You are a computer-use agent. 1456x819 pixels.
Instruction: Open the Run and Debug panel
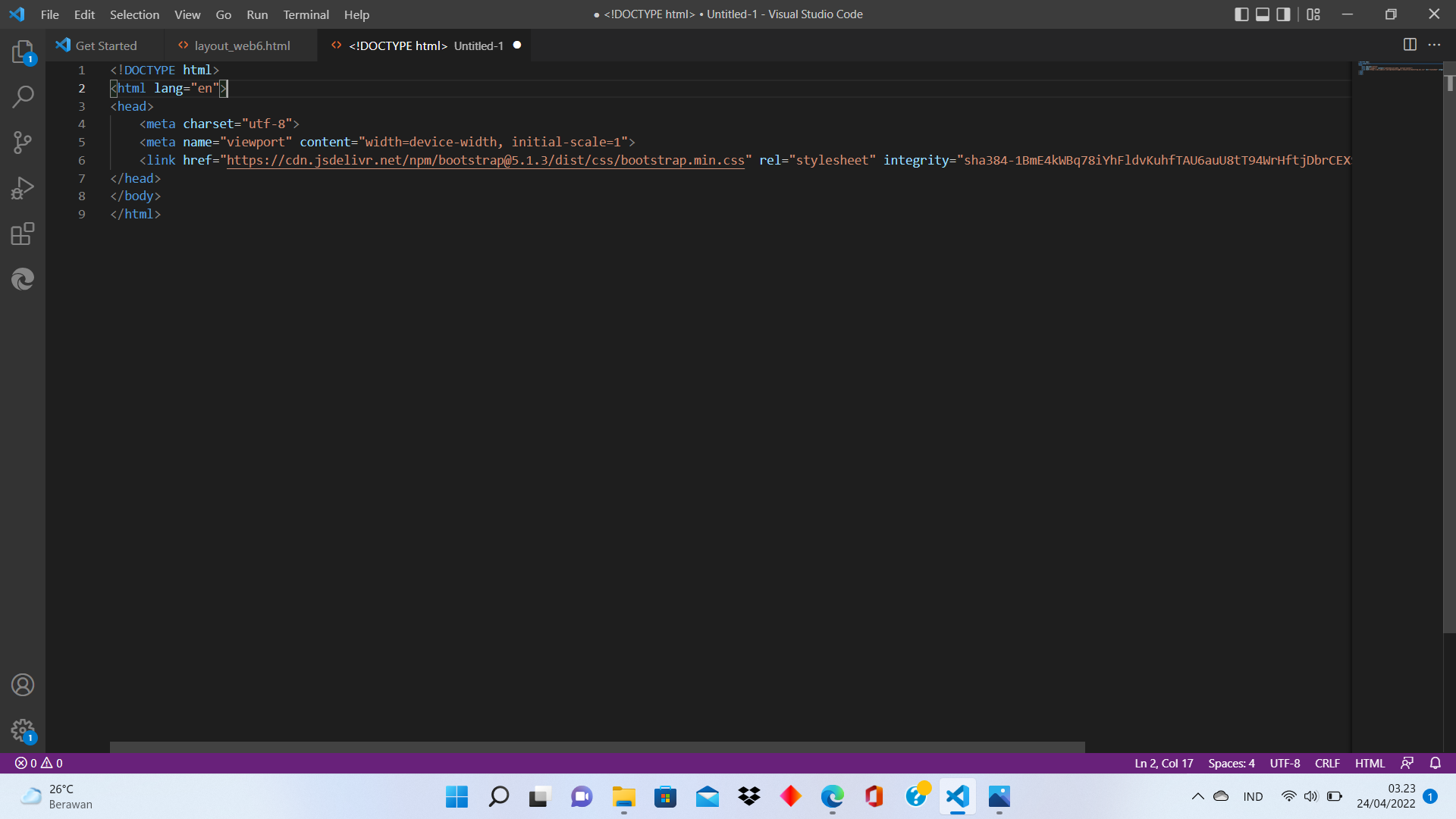(x=23, y=188)
